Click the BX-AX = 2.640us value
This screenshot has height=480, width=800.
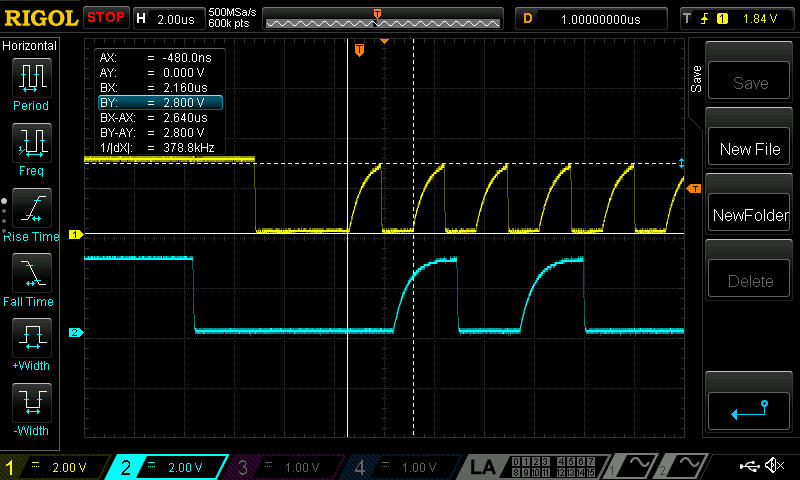(185, 118)
